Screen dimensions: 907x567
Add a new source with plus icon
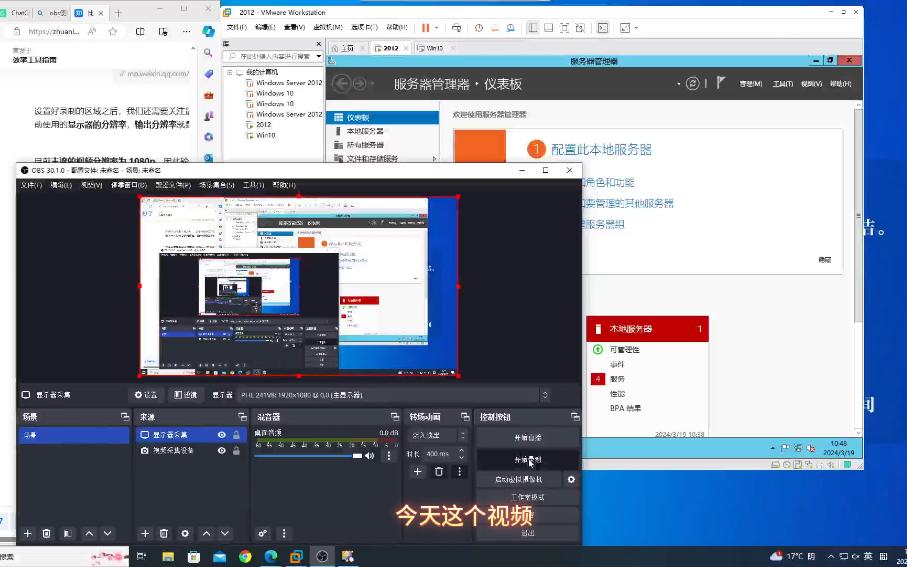coord(145,533)
